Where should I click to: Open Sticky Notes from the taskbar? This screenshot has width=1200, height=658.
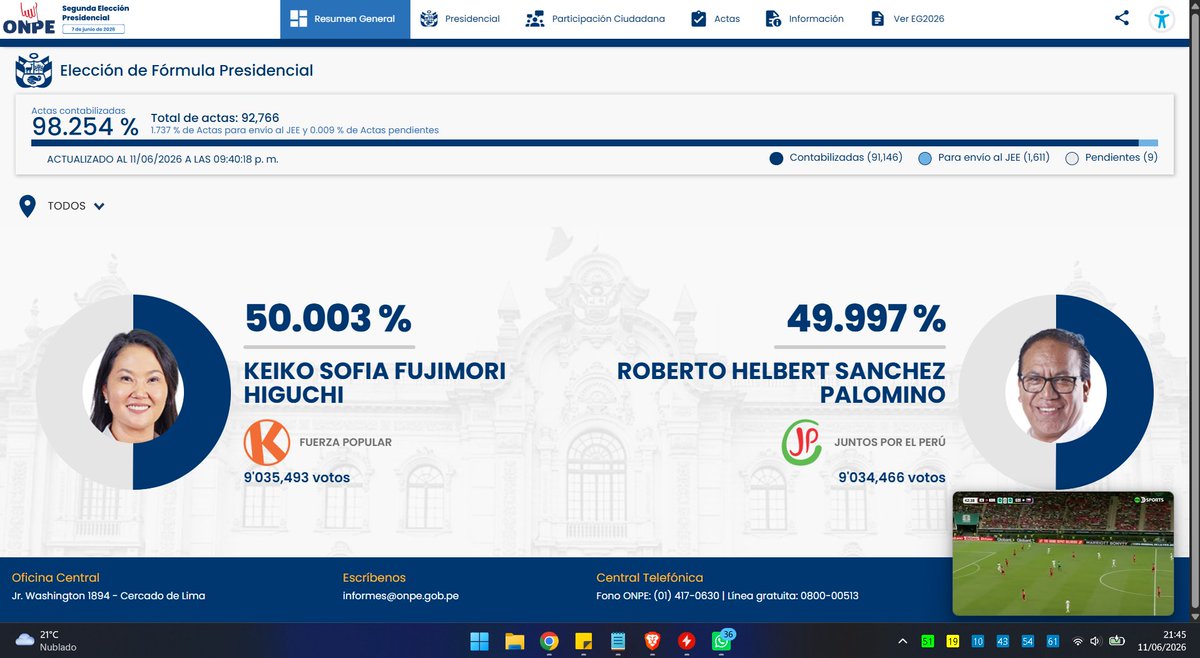583,641
